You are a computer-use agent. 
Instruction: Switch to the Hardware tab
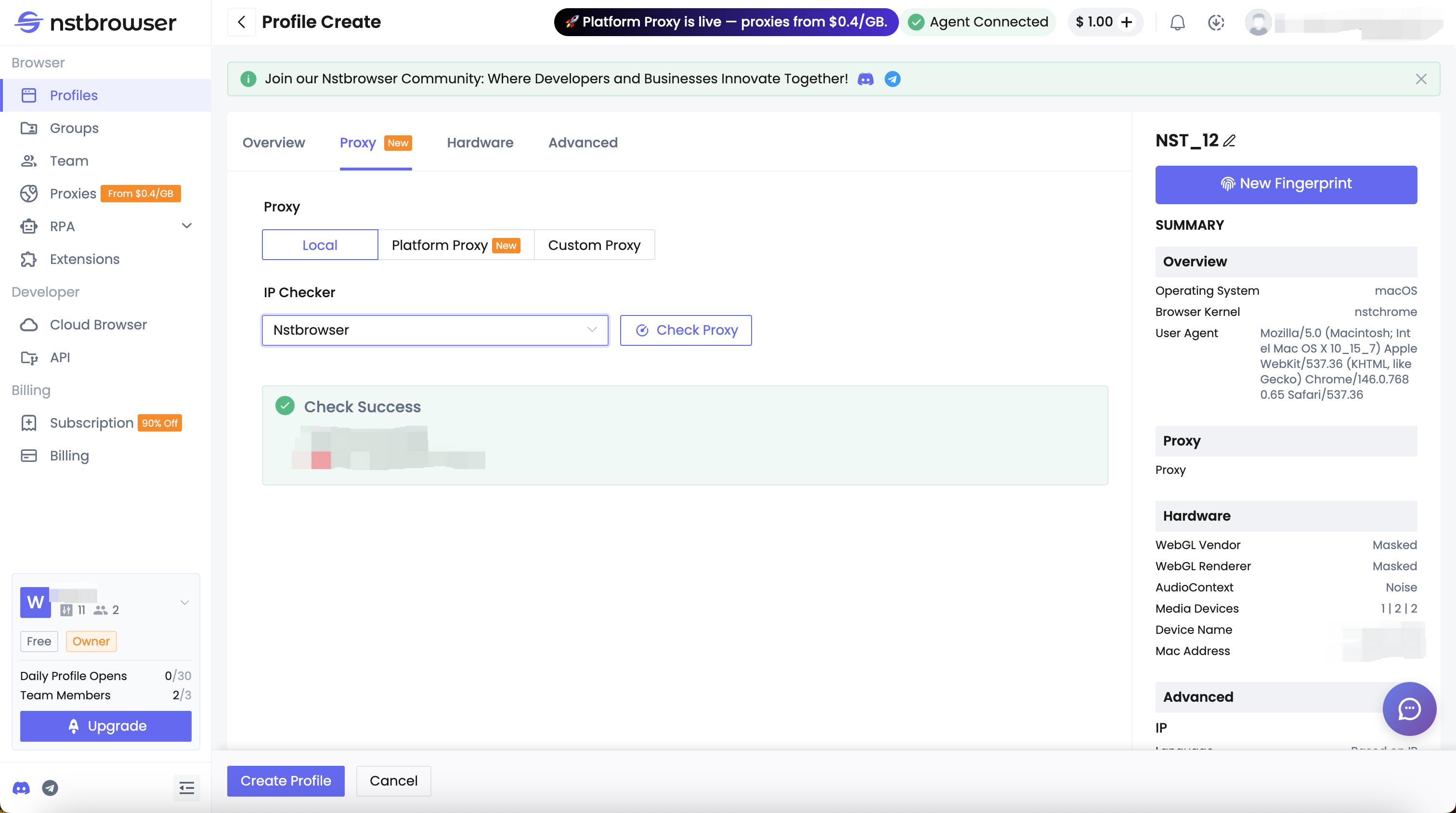[480, 143]
